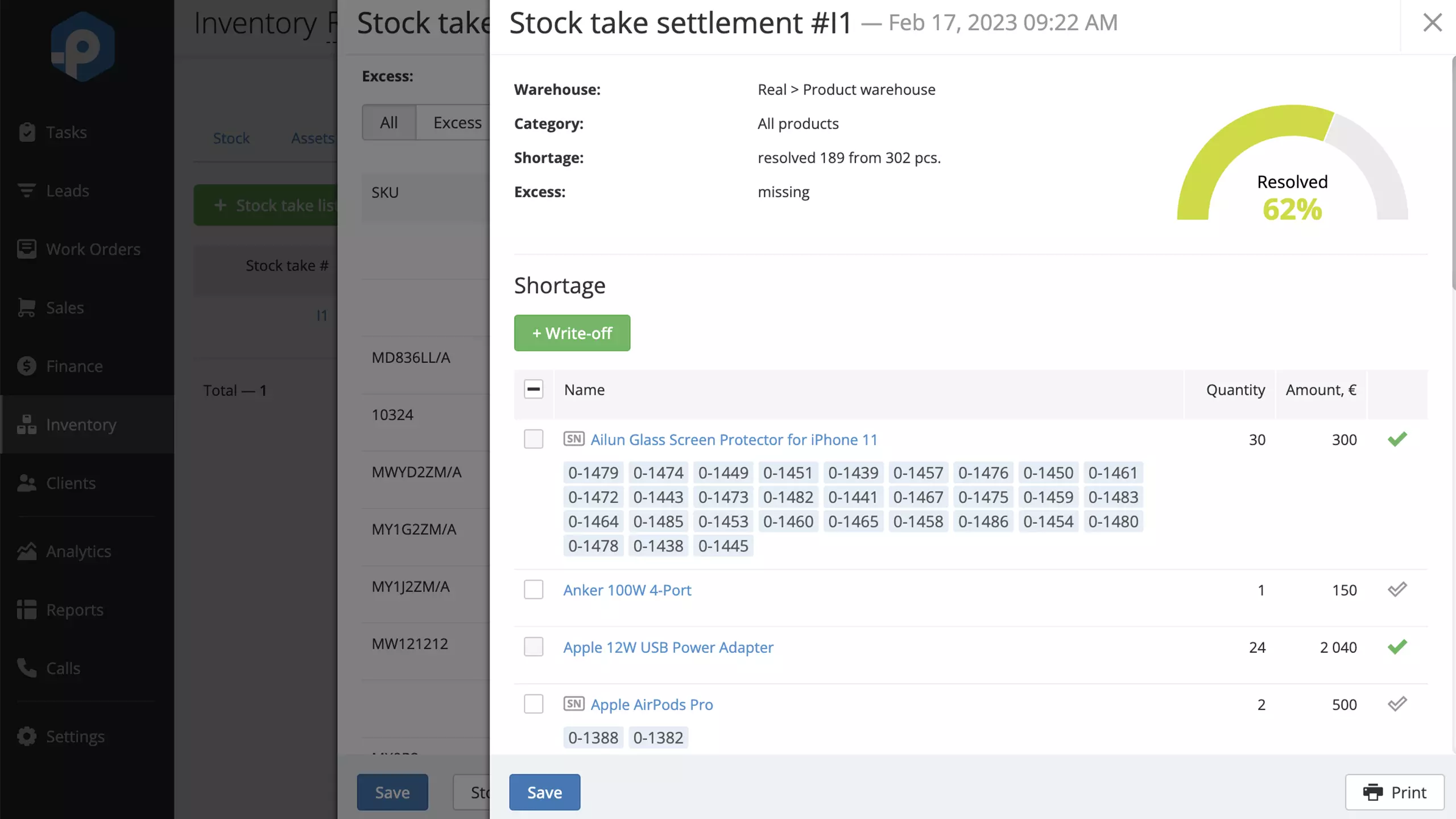Click serial number tag 0-1388
Image resolution: width=1456 pixels, height=819 pixels.
point(593,737)
